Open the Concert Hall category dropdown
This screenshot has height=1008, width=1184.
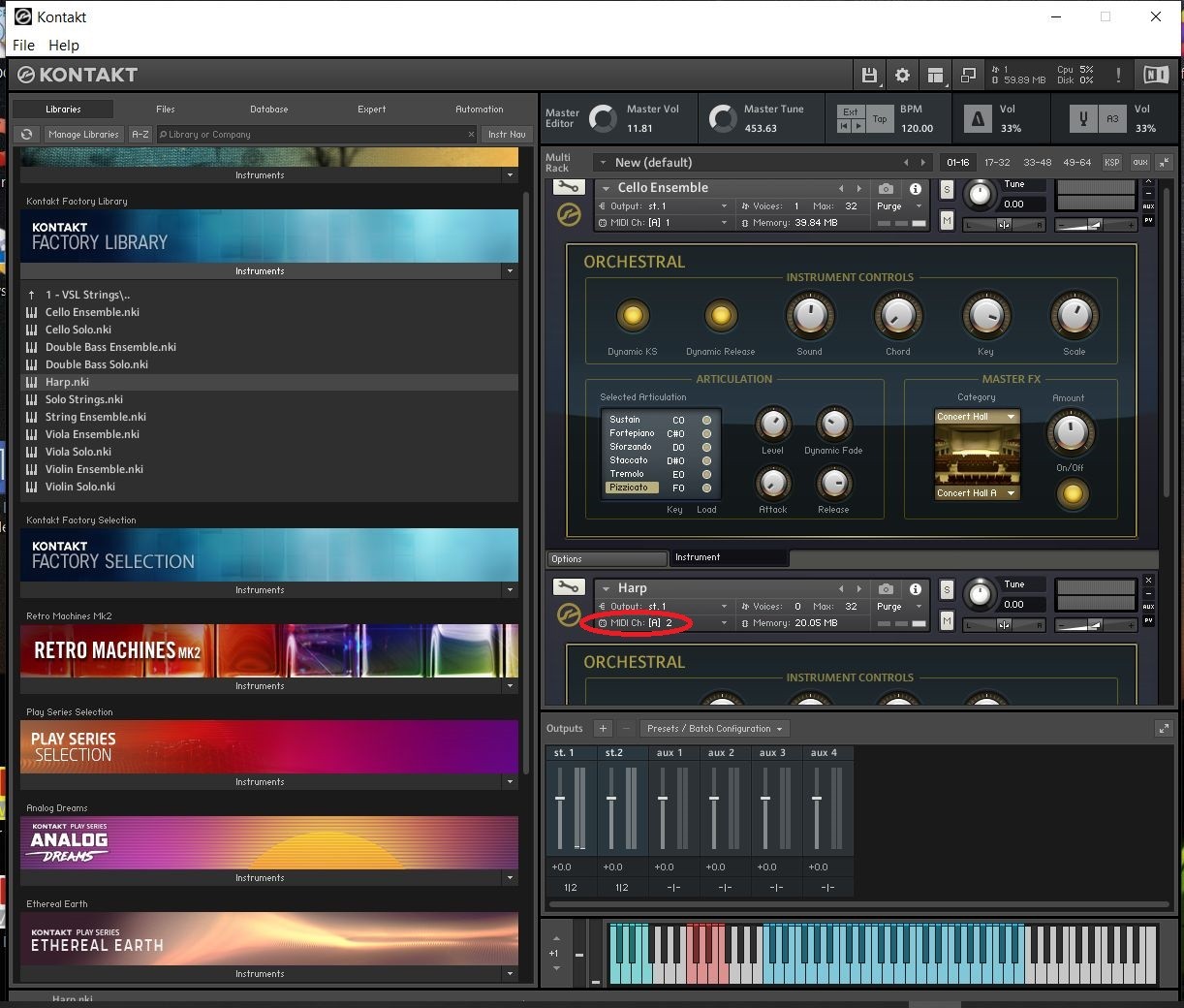tap(977, 417)
